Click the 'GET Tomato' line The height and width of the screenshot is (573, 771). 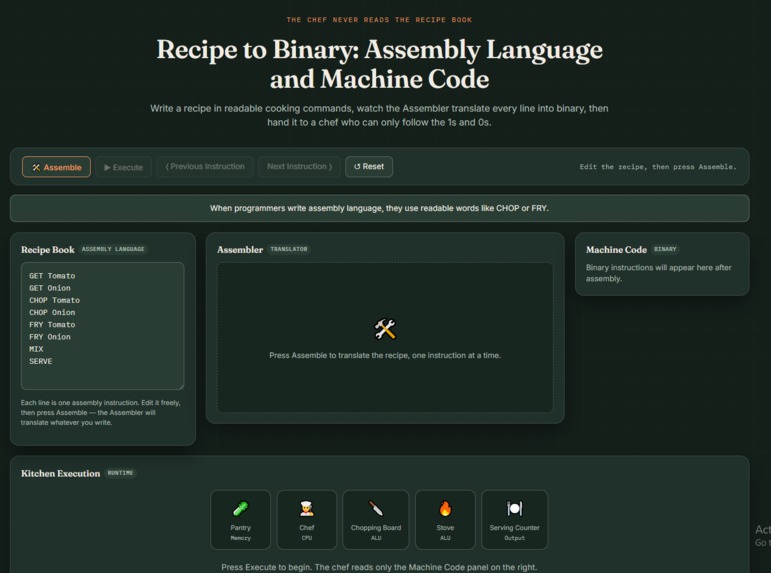coord(52,276)
